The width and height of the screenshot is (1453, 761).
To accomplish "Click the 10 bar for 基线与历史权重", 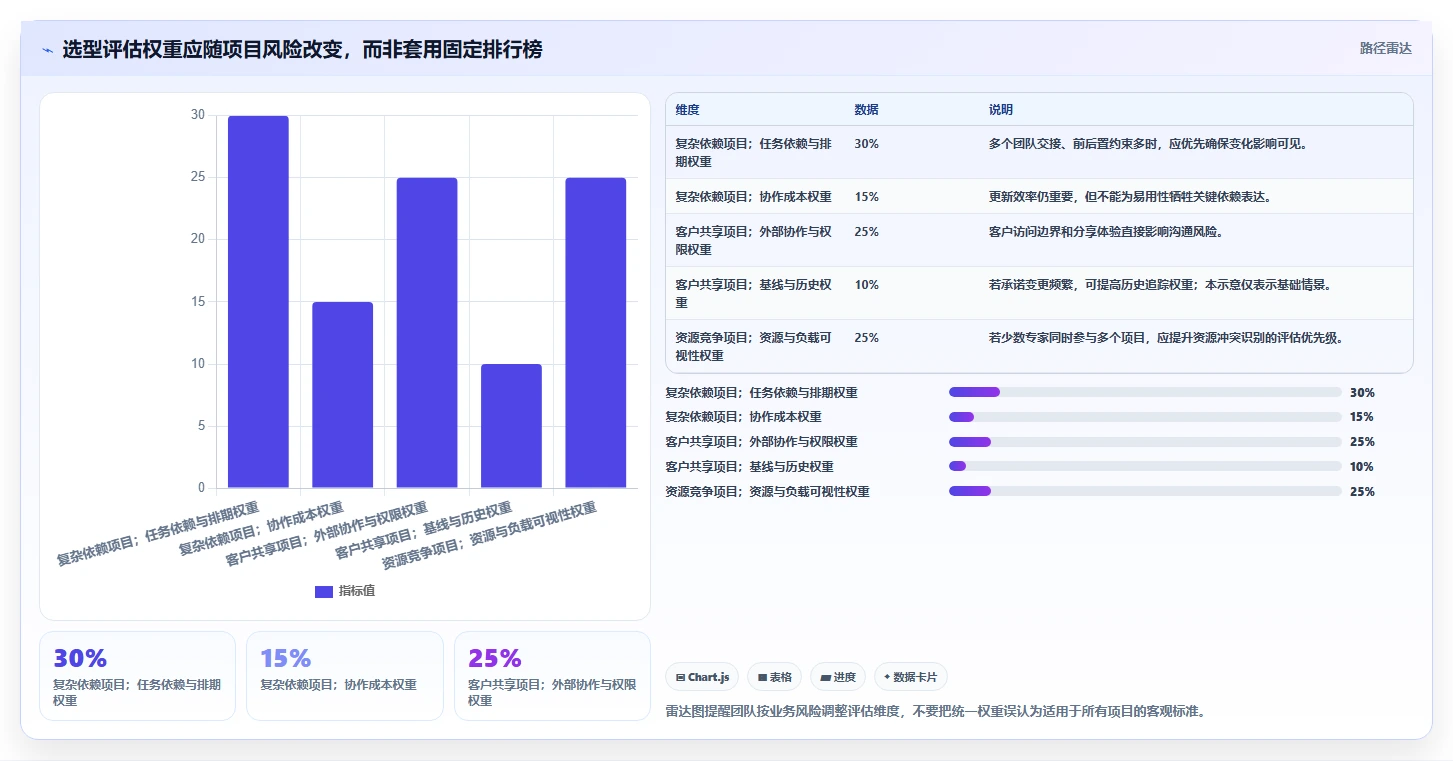I will 511,426.
